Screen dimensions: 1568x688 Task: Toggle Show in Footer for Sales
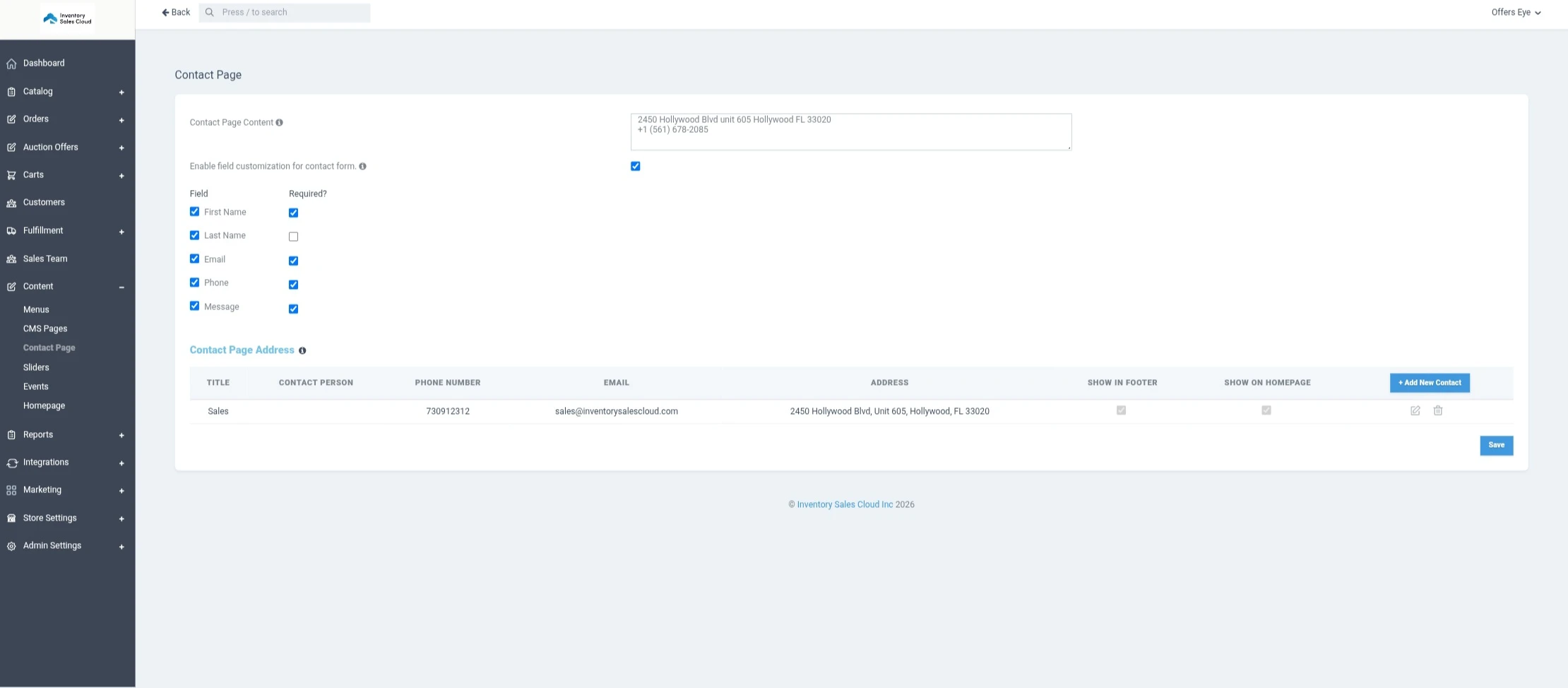(x=1121, y=410)
